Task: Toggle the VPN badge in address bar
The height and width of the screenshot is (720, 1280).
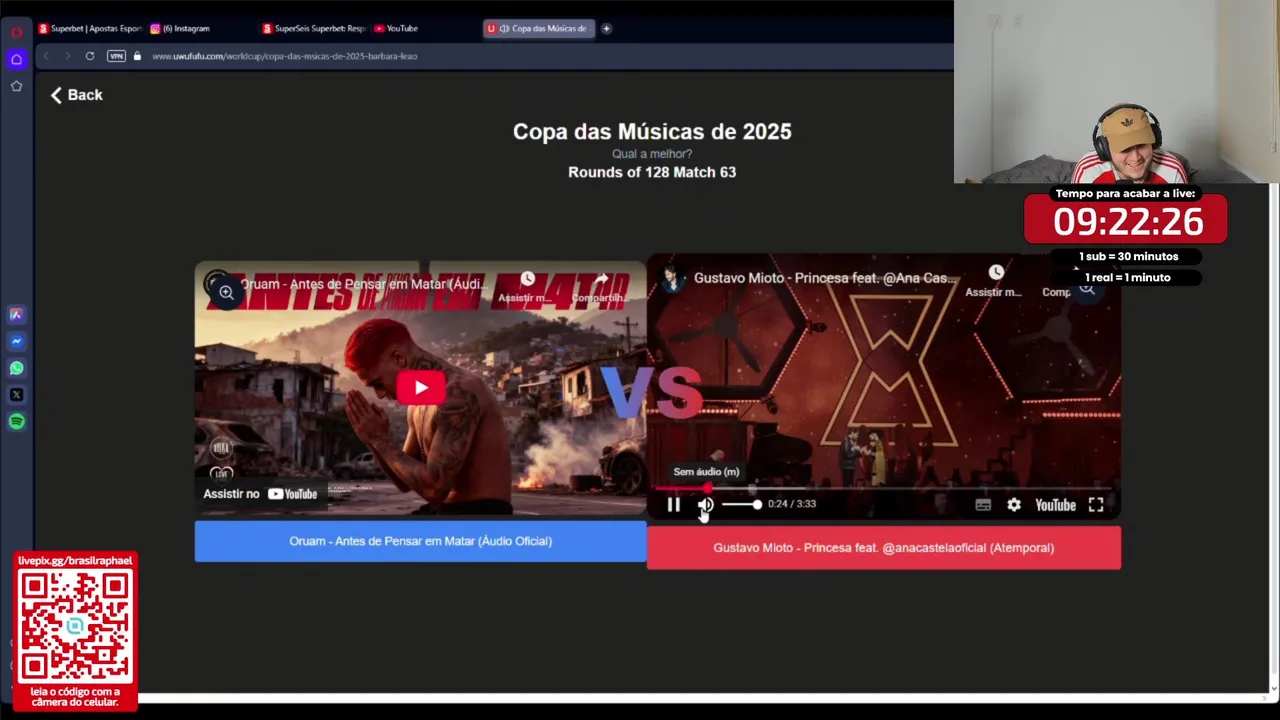Action: pos(116,56)
